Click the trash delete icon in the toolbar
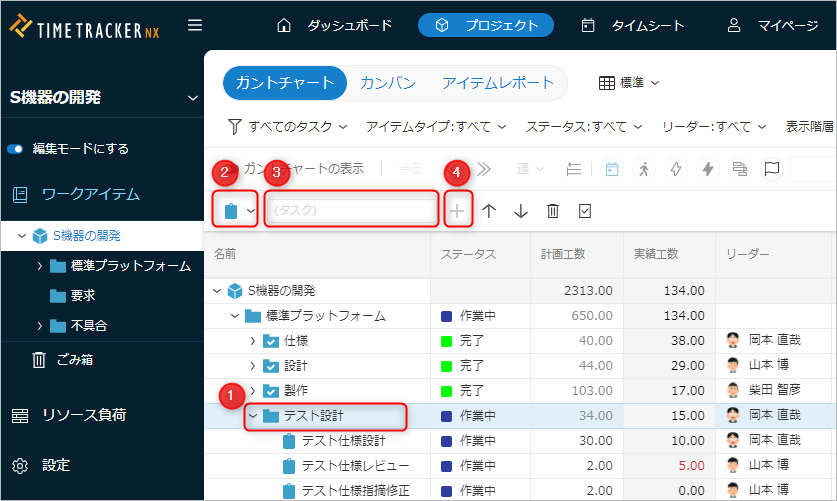 (553, 211)
